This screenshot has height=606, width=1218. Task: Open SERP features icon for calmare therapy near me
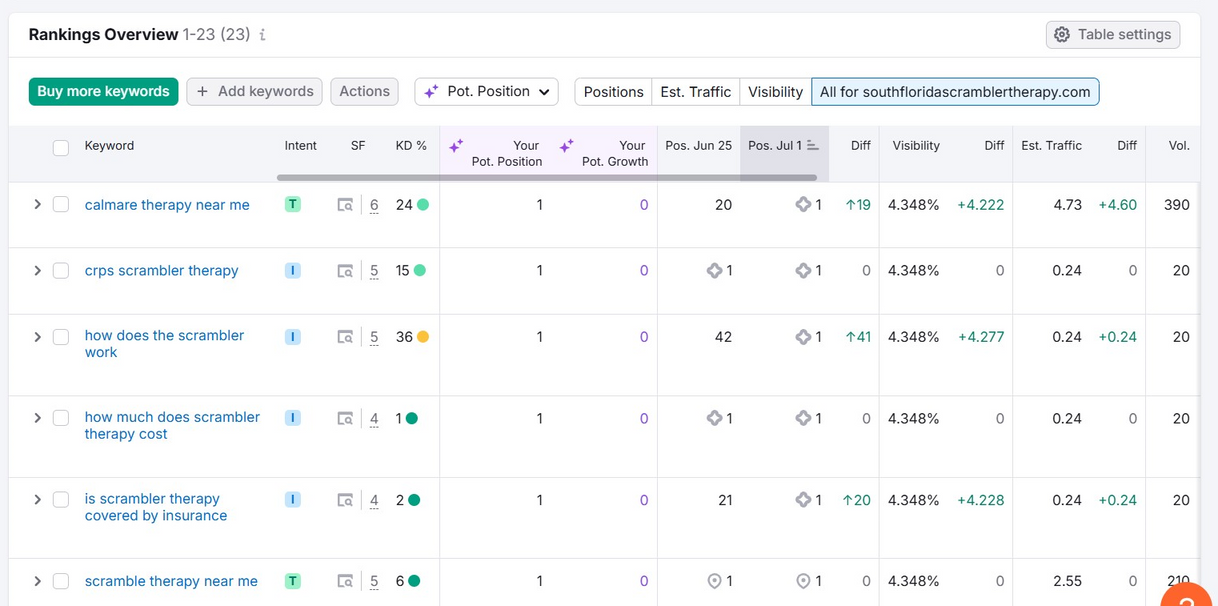pyautogui.click(x=345, y=205)
